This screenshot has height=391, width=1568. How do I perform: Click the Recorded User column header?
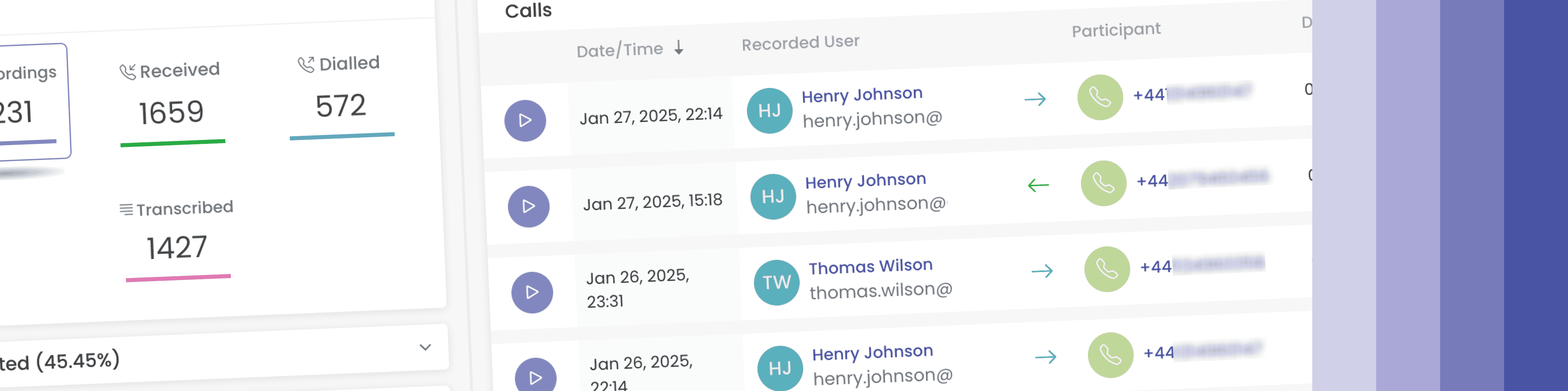(x=800, y=42)
